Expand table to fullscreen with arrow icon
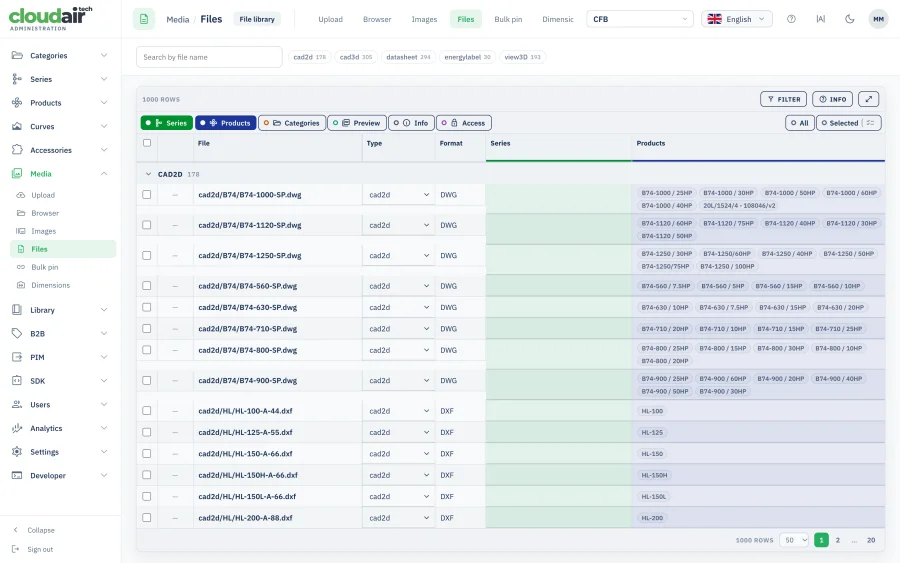 [x=868, y=99]
